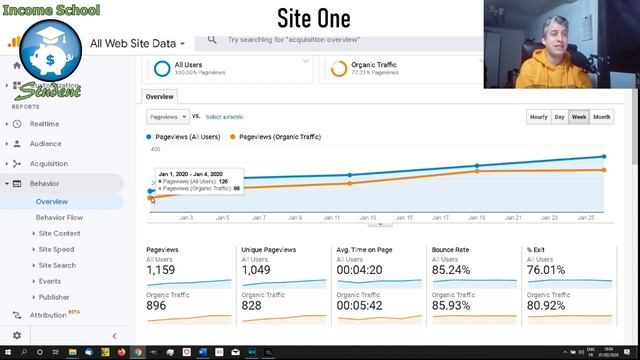640x360 pixels.
Task: Click the Unique Pageviews value 1,049
Action: point(256,270)
